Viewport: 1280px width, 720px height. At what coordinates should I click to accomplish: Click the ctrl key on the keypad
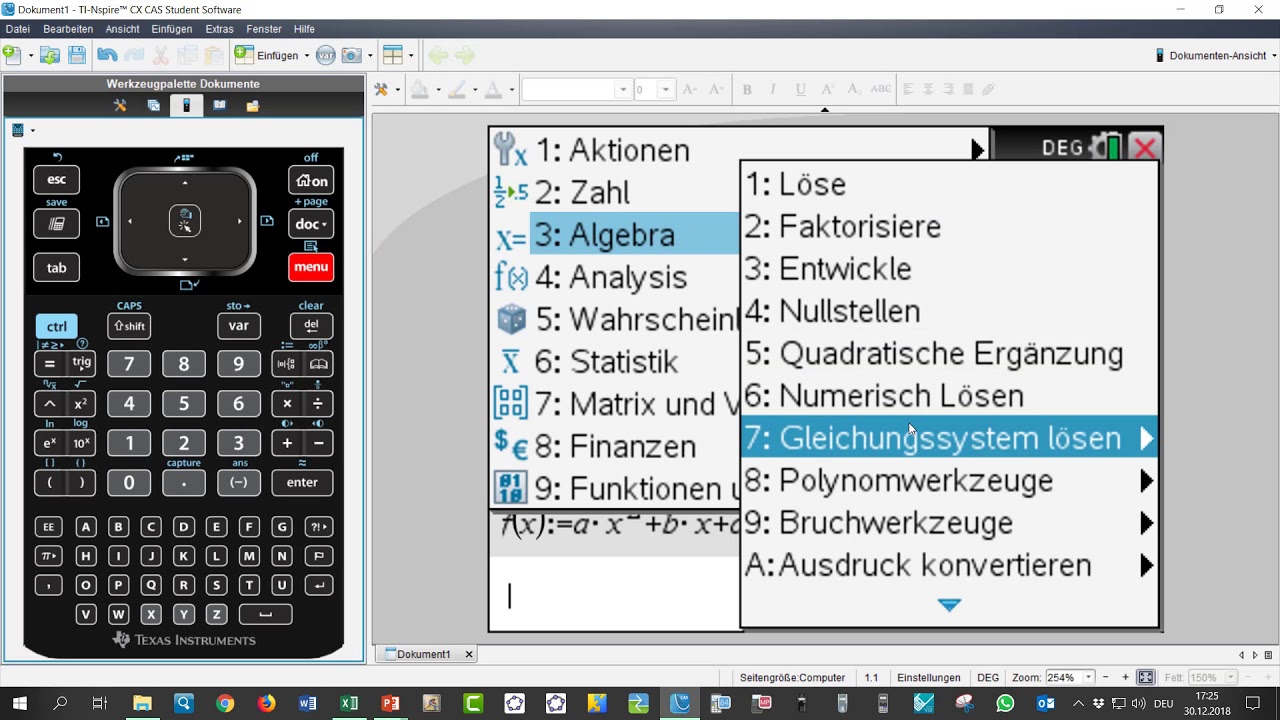[x=56, y=326]
